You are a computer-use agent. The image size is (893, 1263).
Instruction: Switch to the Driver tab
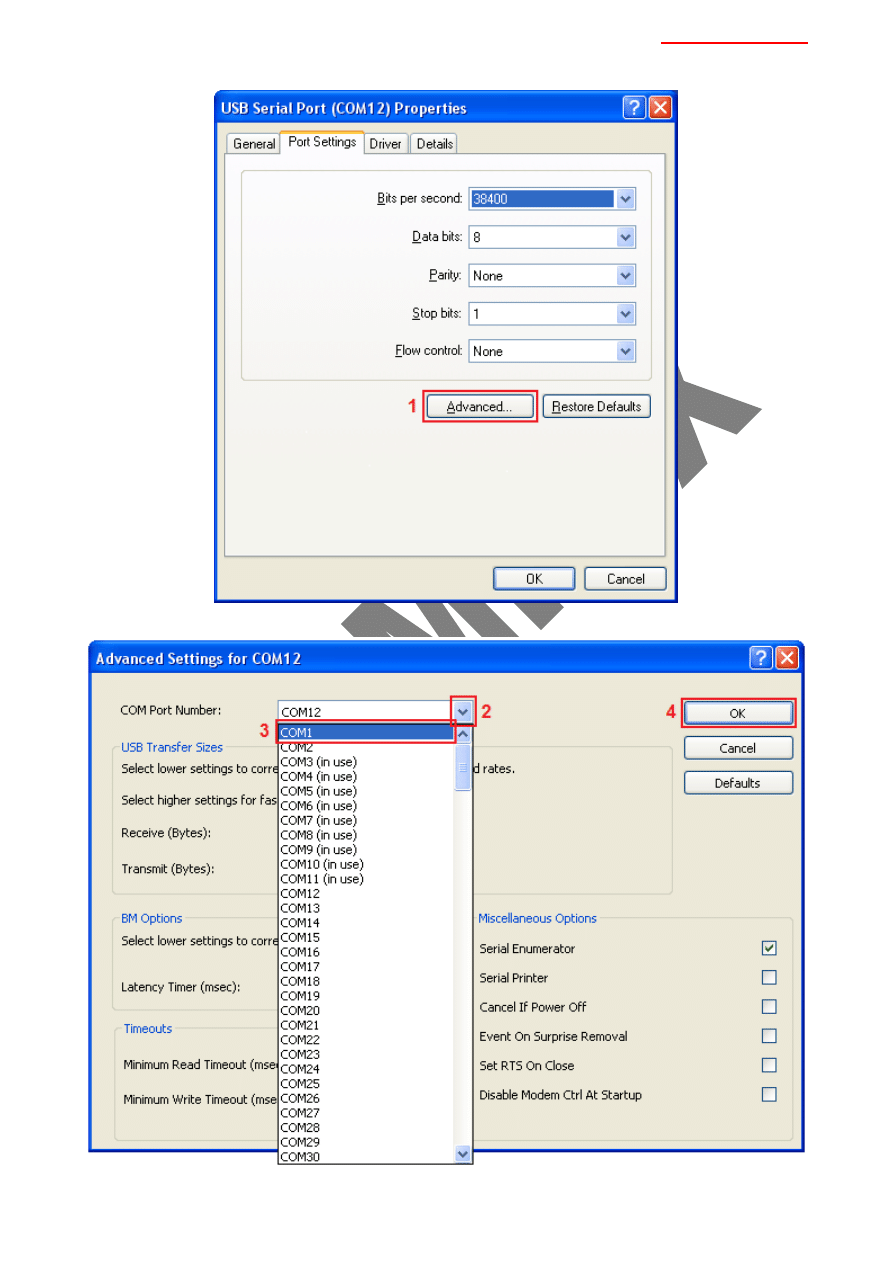[x=385, y=144]
